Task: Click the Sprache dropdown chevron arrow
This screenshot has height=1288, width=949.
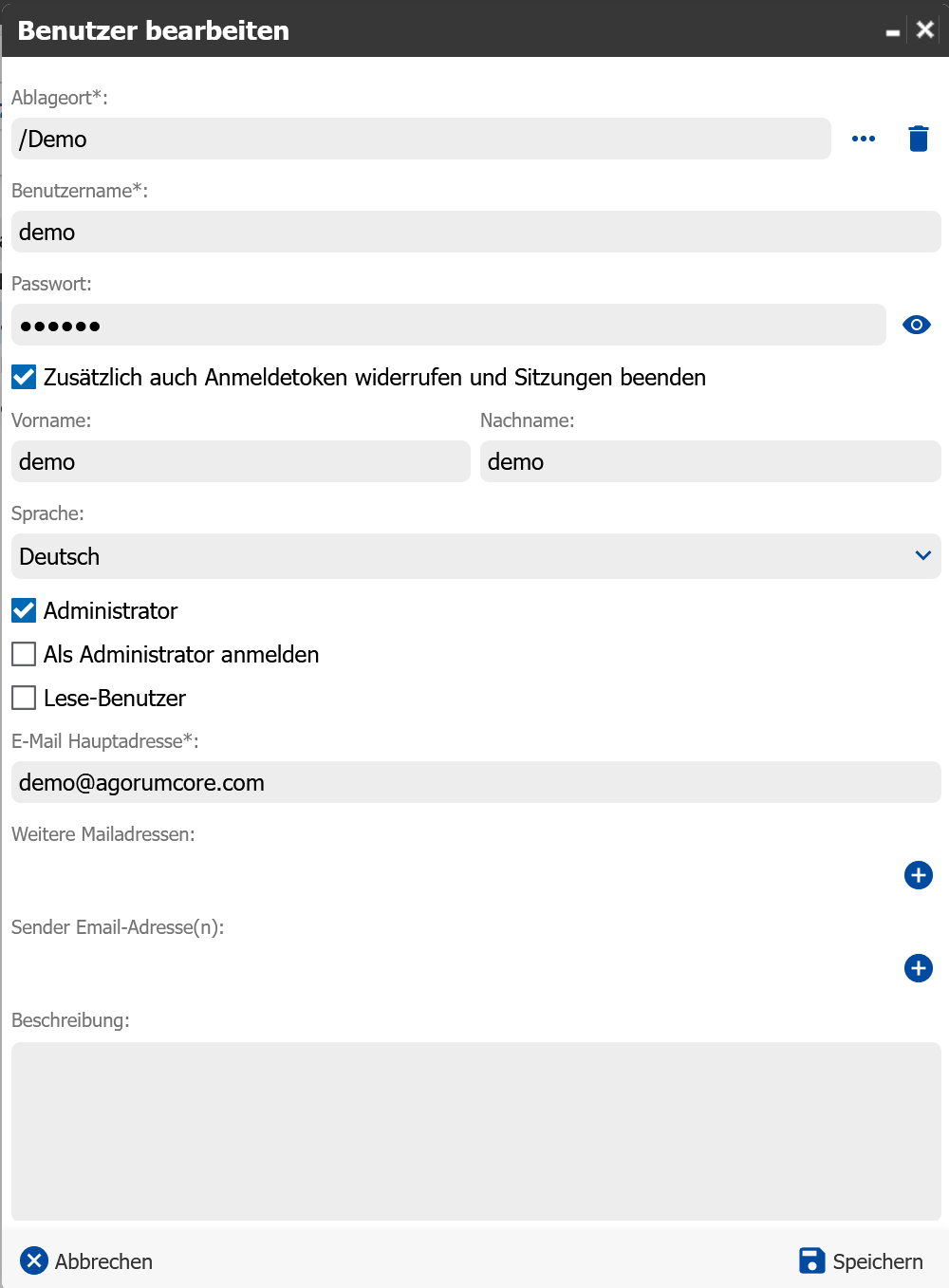Action: [922, 555]
